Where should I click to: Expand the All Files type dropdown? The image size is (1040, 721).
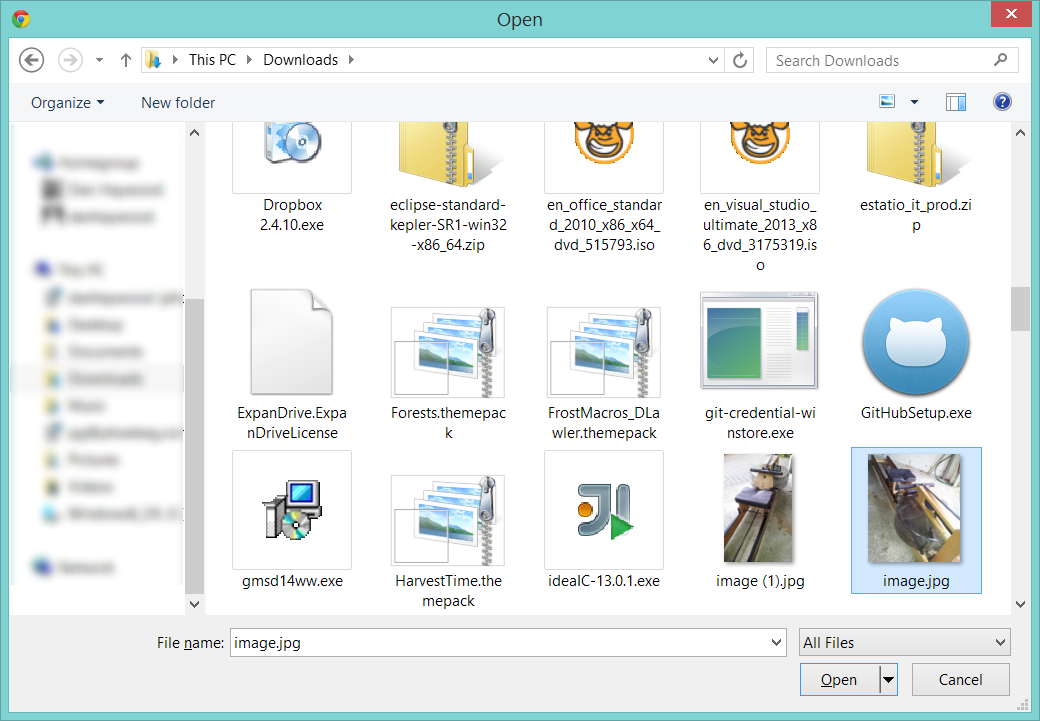pos(905,642)
